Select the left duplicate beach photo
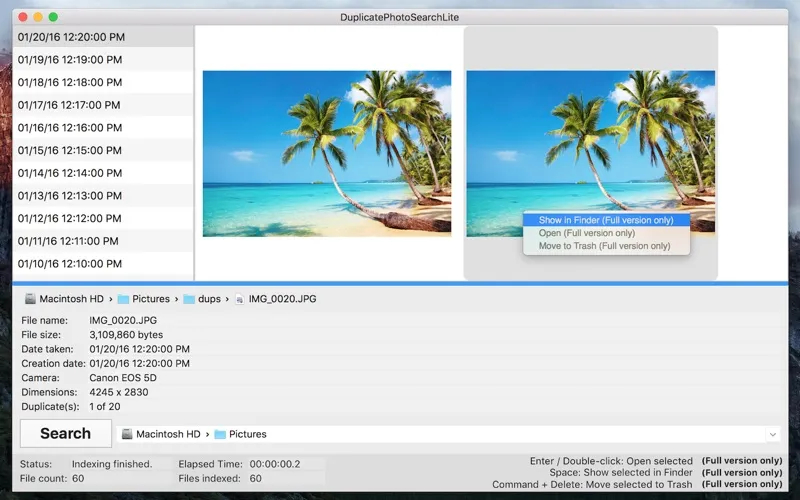Viewport: 800px width, 500px height. coord(327,153)
